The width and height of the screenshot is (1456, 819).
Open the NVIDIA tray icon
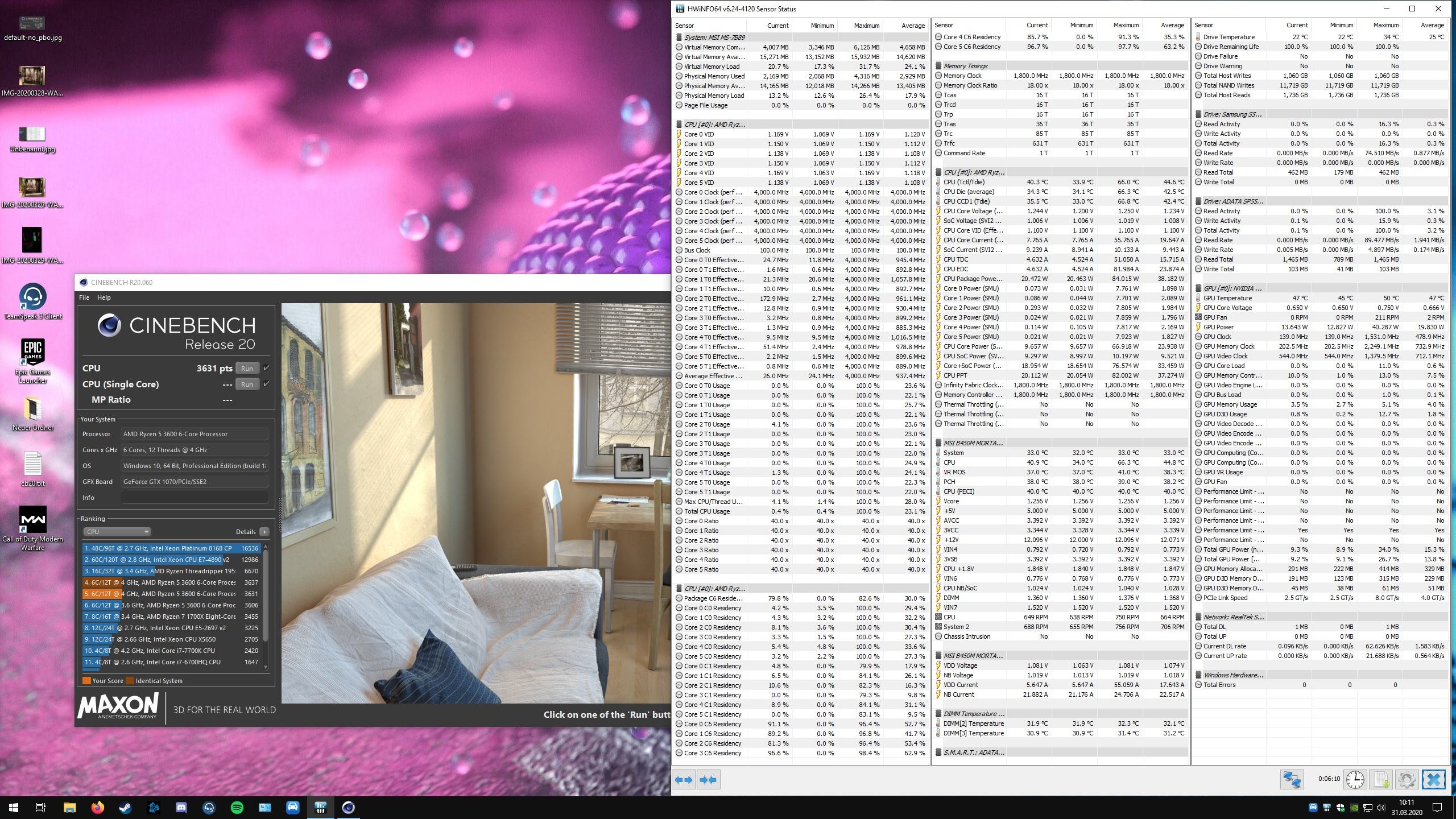click(1354, 807)
